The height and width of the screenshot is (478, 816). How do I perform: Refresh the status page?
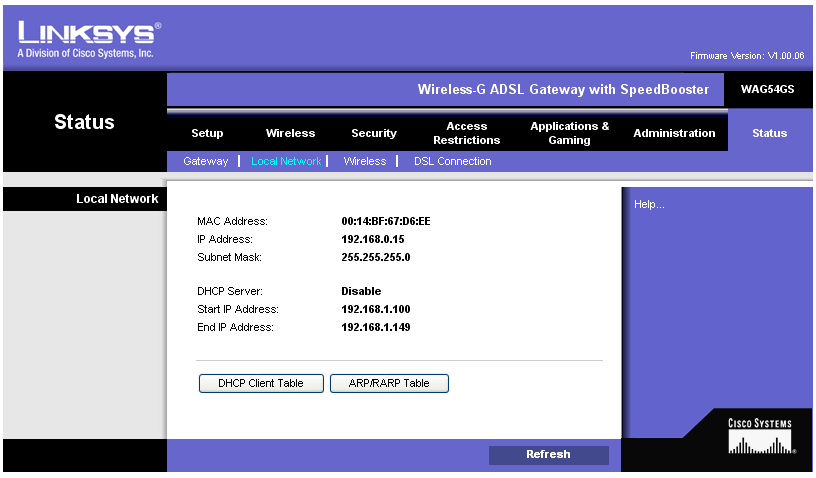point(549,455)
